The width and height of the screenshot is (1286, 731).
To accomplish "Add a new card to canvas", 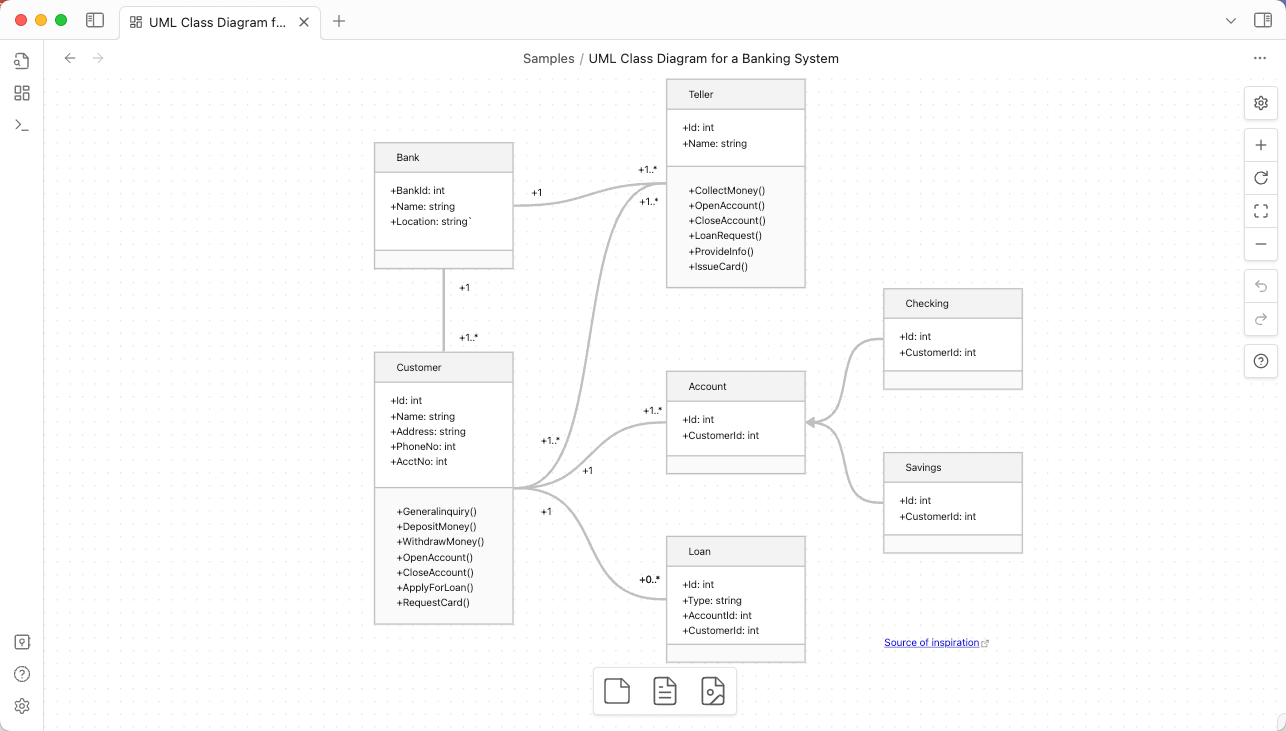I will (617, 691).
